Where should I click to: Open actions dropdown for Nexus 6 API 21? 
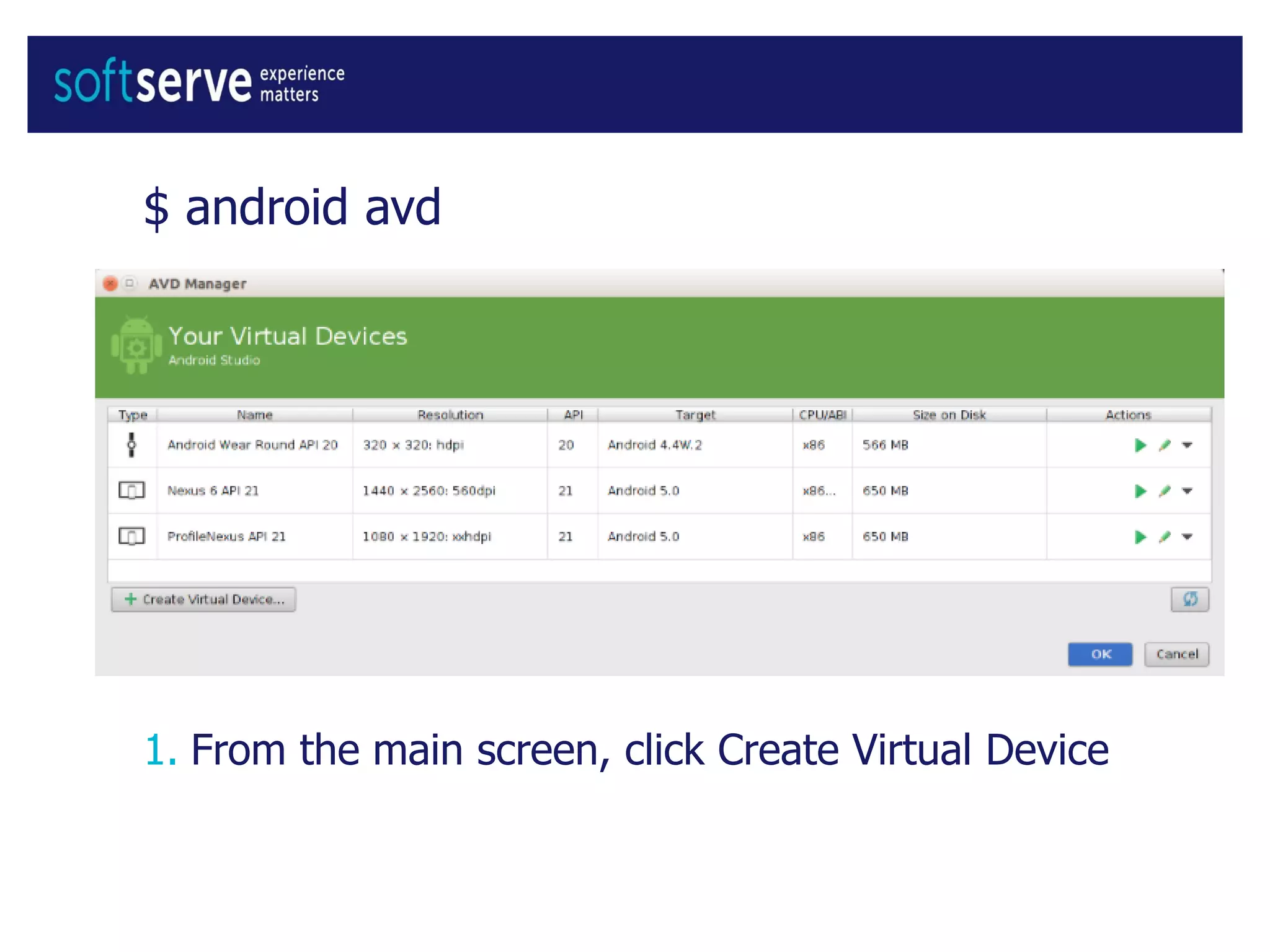[1187, 491]
